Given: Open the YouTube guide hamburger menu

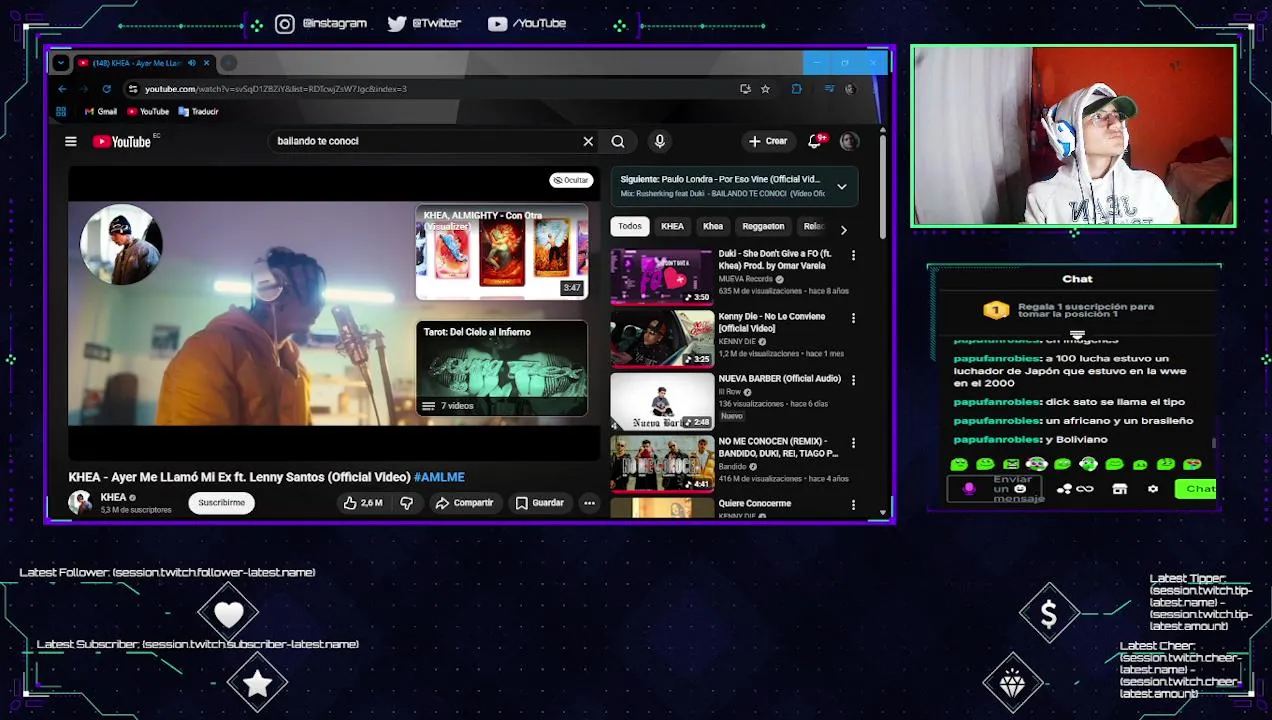Looking at the screenshot, I should 71,141.
